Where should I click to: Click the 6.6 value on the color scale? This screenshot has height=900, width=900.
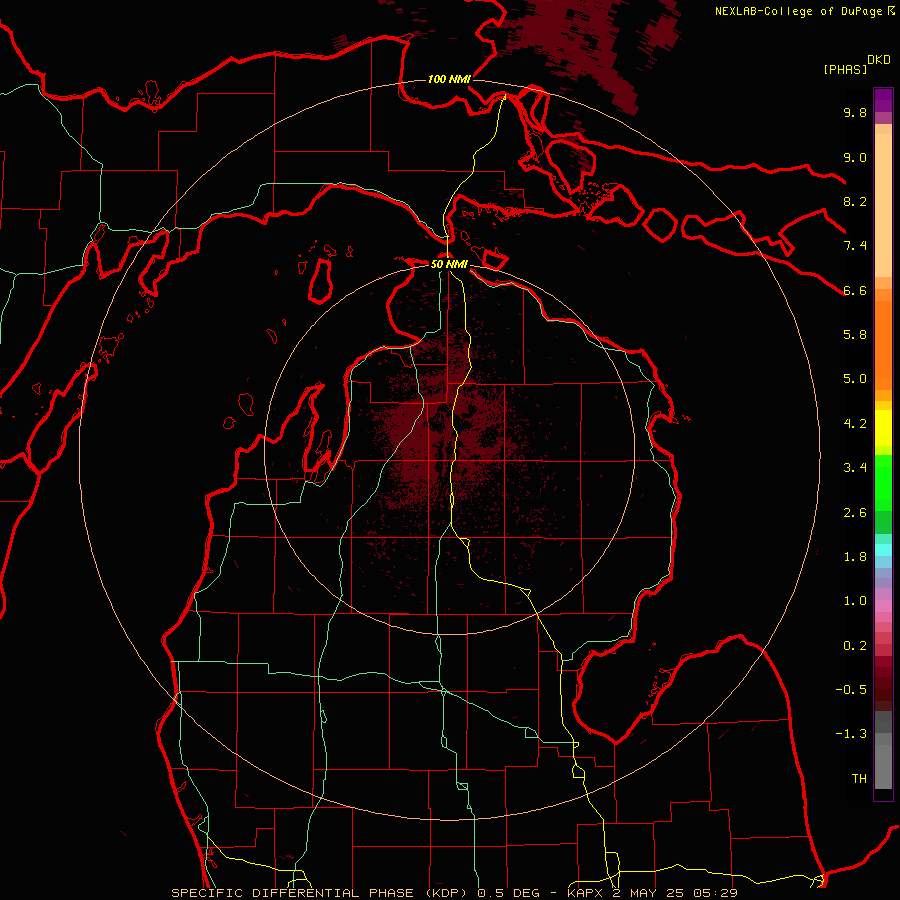[855, 290]
